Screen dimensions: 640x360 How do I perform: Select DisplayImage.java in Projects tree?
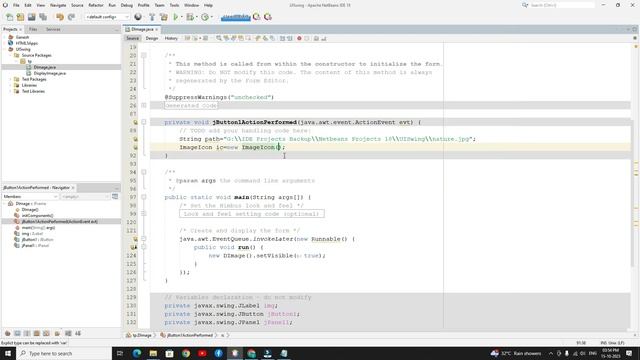49,73
